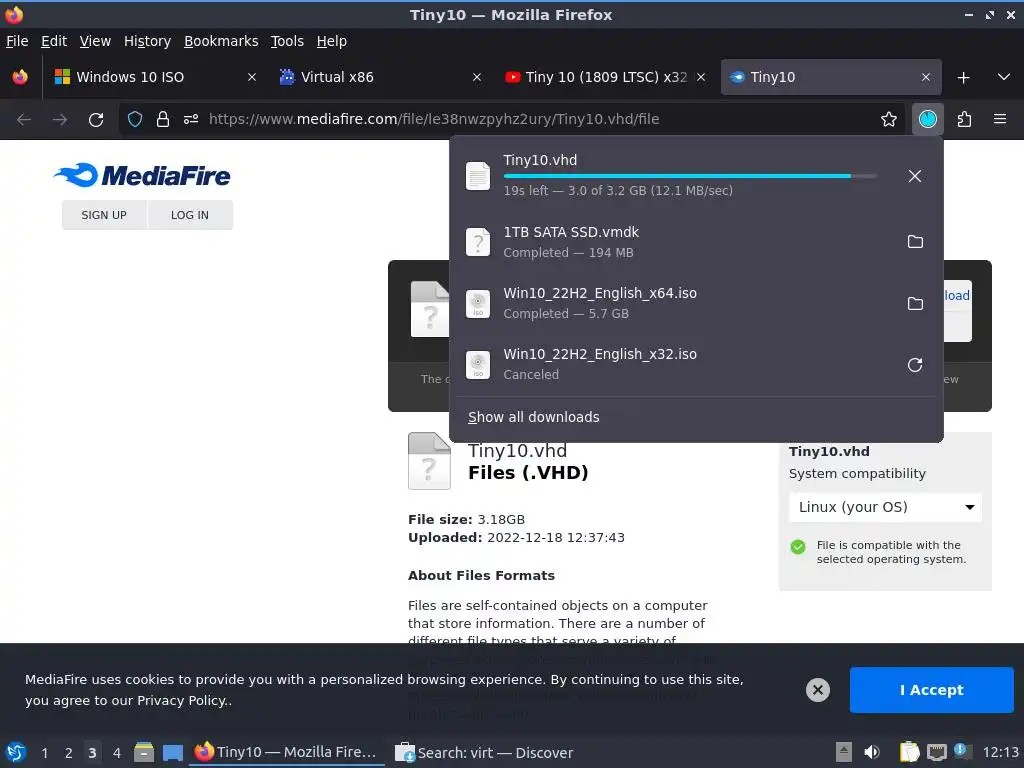Click the Firefox View icon in tab bar
The image size is (1024, 768).
(x=20, y=77)
